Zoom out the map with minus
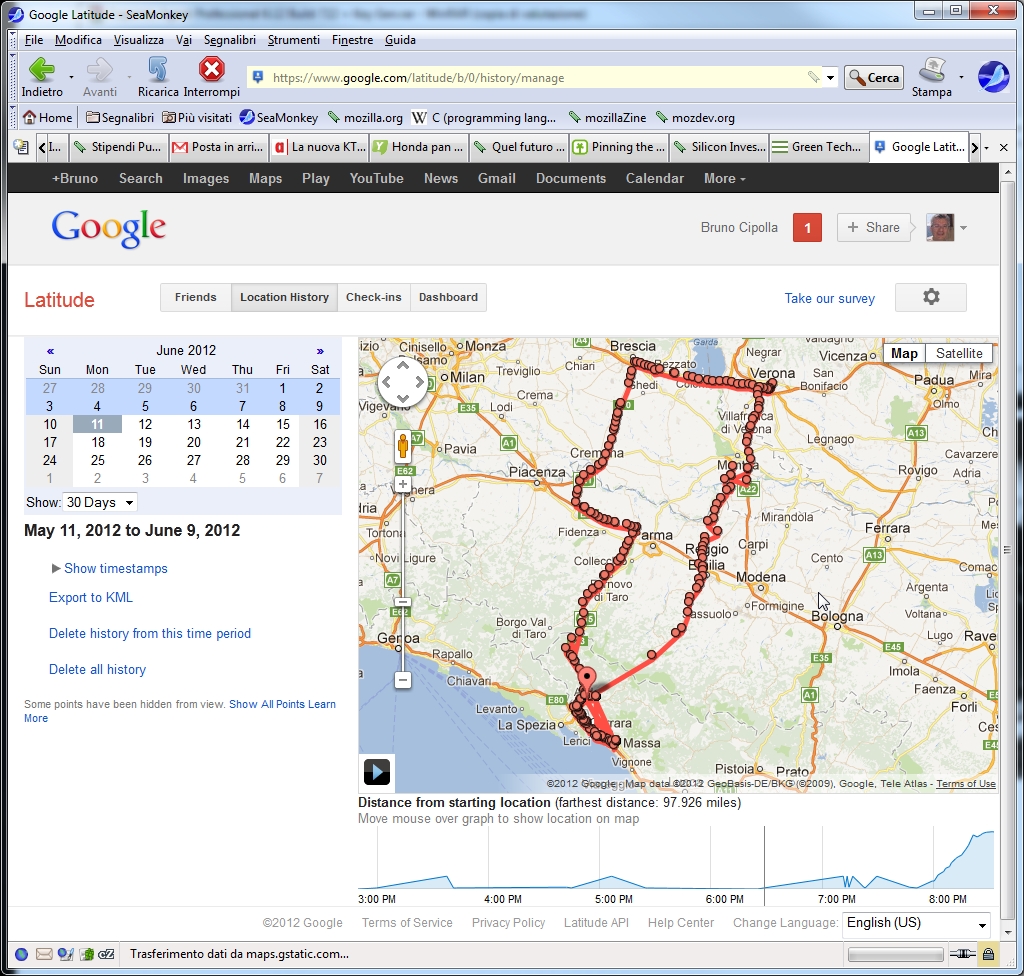The height and width of the screenshot is (976, 1024). tap(403, 680)
